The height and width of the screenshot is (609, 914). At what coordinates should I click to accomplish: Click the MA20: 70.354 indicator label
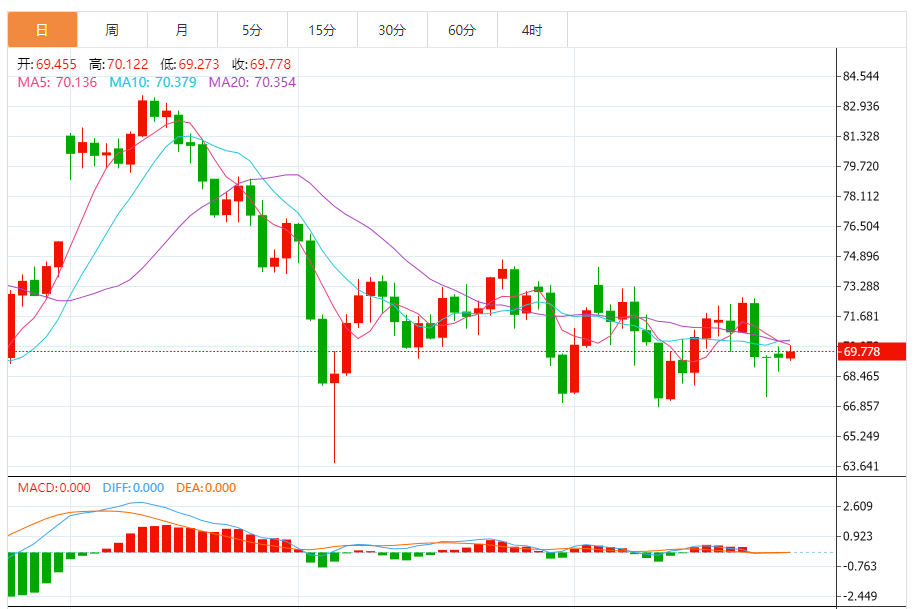pyautogui.click(x=252, y=82)
